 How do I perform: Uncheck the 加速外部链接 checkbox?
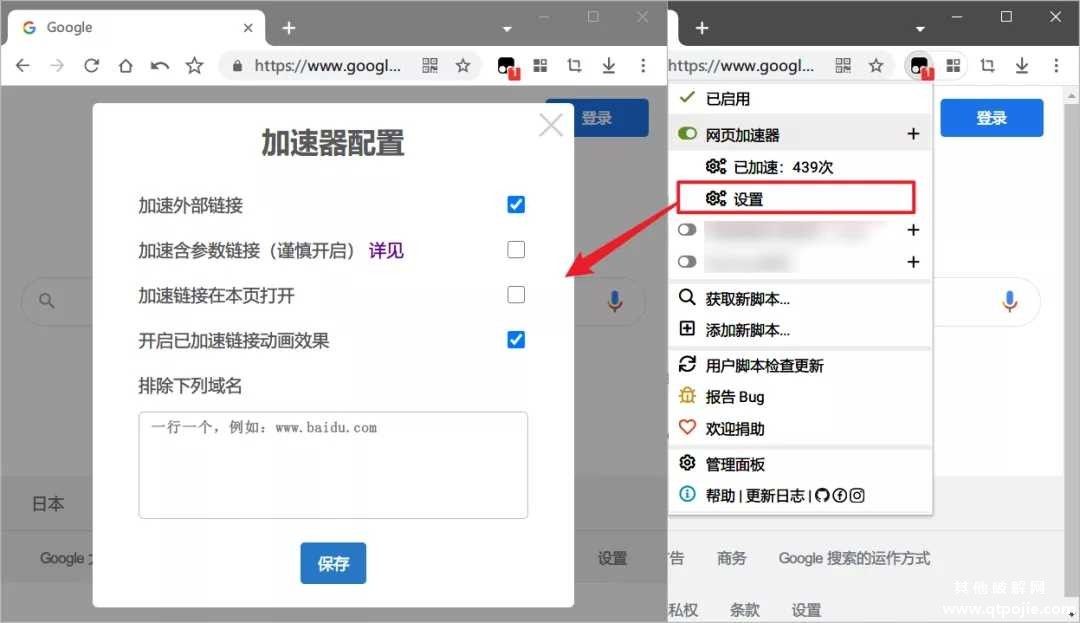point(516,205)
